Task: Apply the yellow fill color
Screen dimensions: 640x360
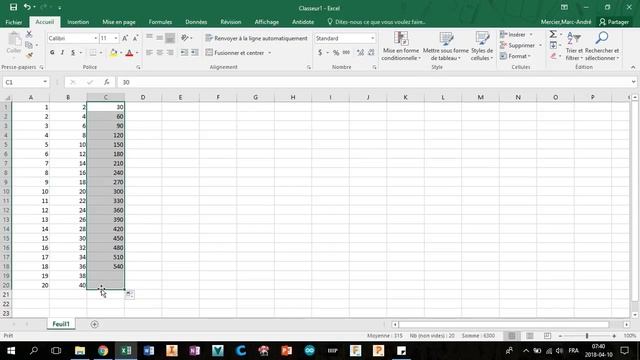Action: 113,53
